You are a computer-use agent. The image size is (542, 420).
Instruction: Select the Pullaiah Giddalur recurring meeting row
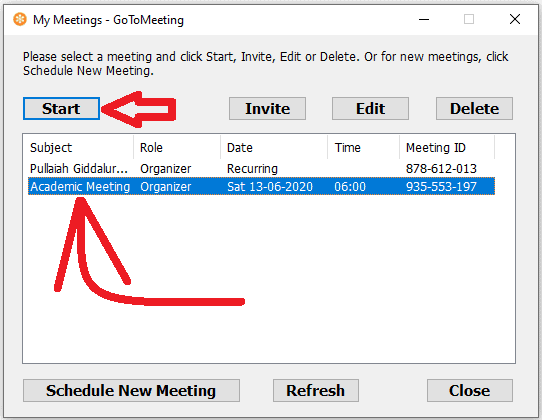tap(261, 169)
